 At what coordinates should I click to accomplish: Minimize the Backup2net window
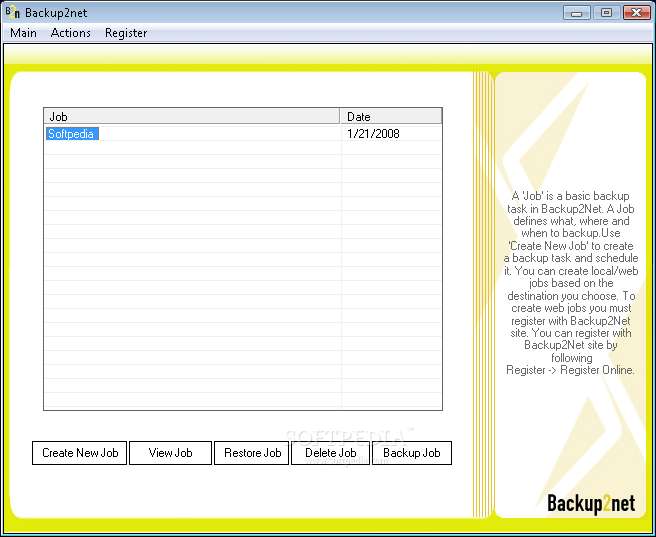[577, 13]
